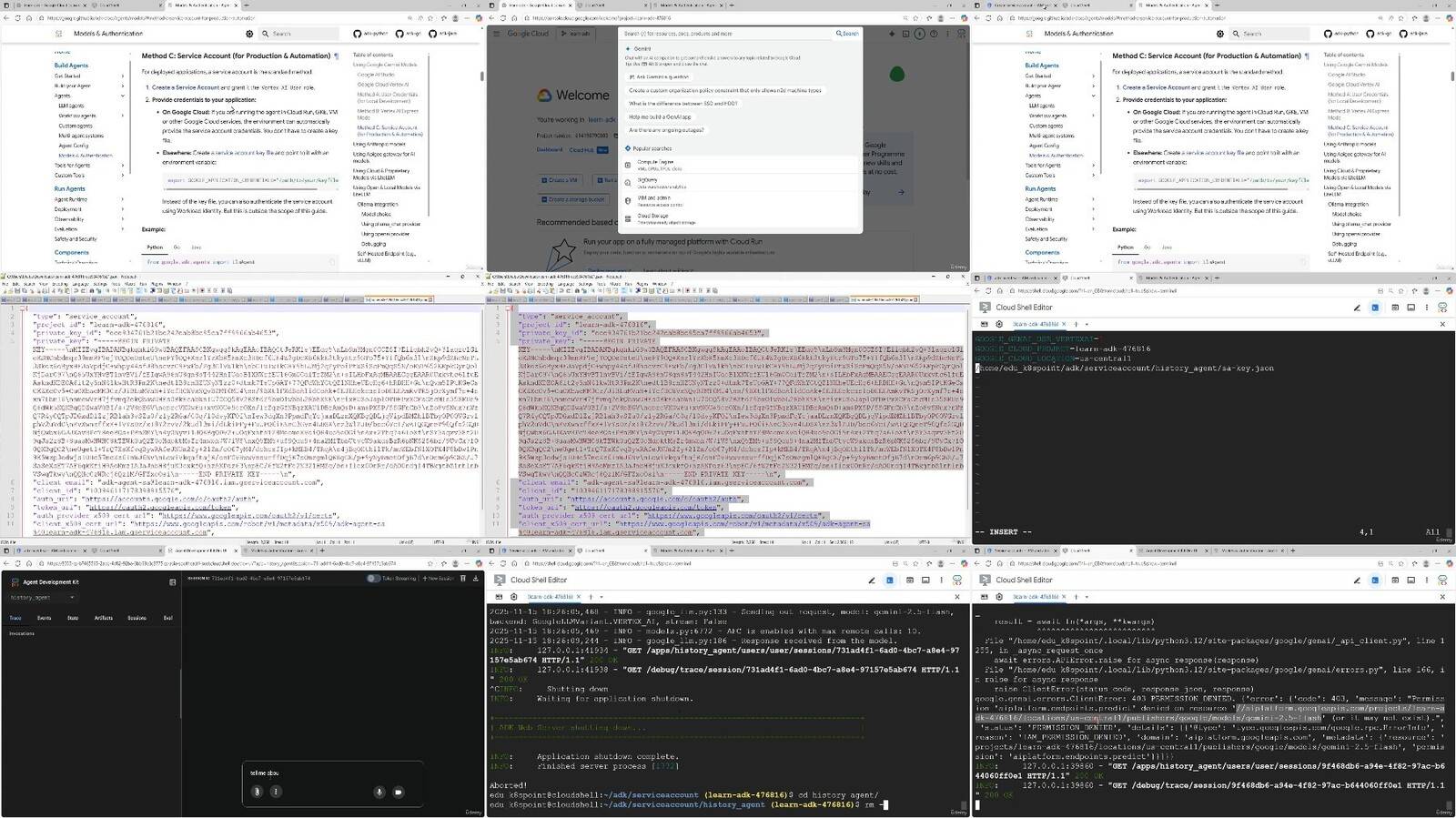Choose the Are there any ongoing outages suggestion

[x=666, y=130]
